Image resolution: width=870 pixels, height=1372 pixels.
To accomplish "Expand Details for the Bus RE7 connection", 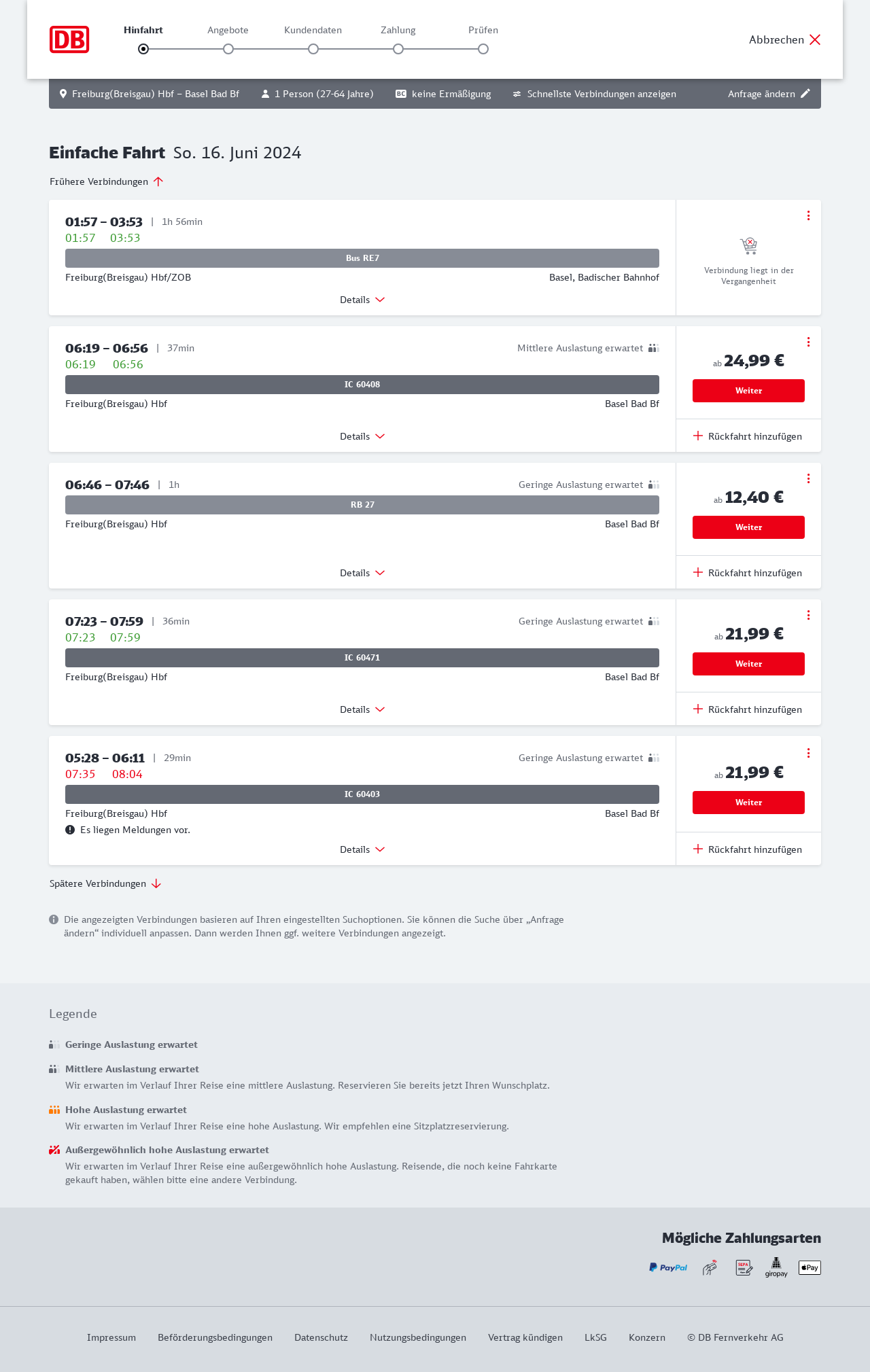I will pos(362,300).
